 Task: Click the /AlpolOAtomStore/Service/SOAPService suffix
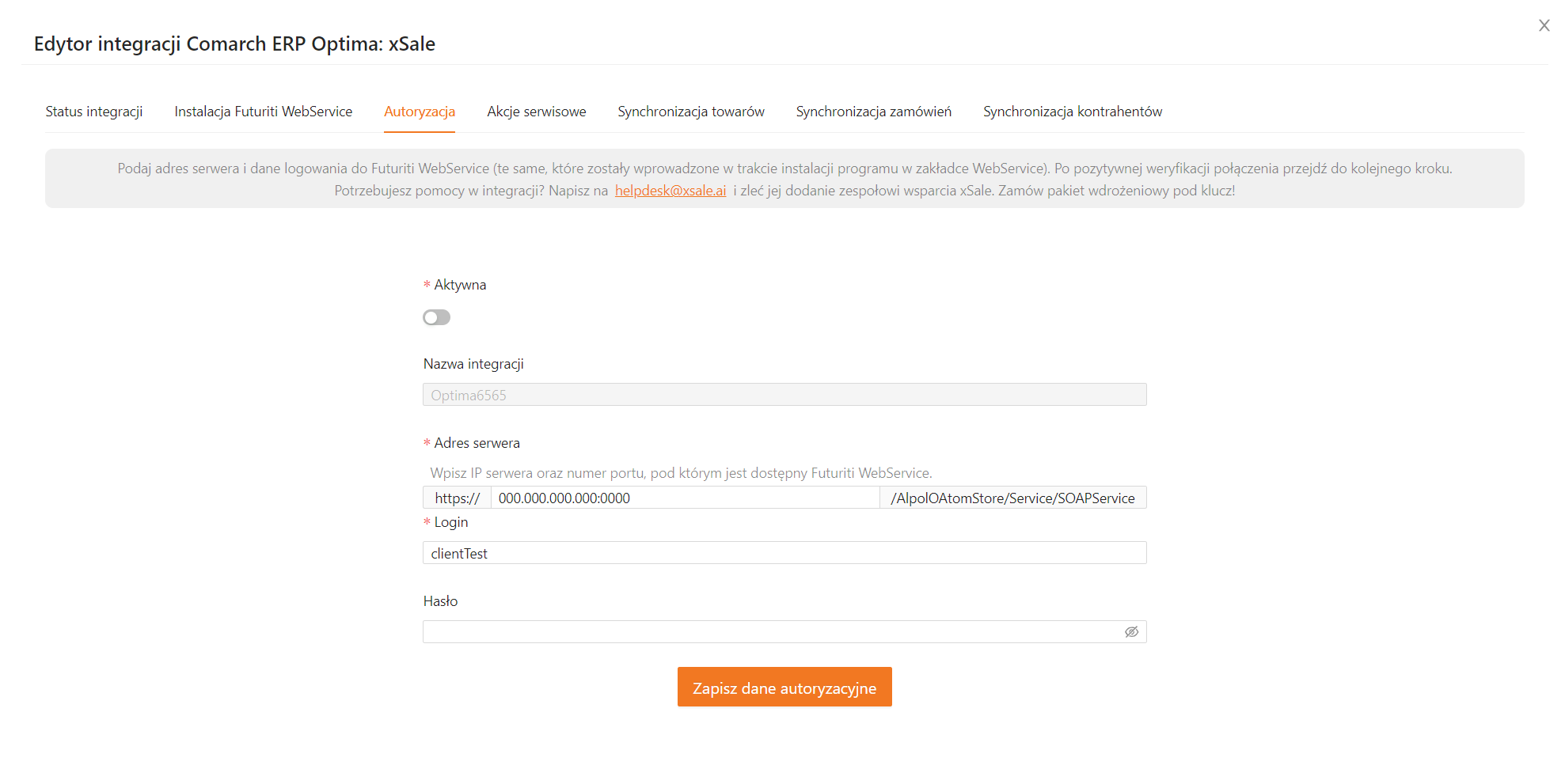tap(1012, 498)
